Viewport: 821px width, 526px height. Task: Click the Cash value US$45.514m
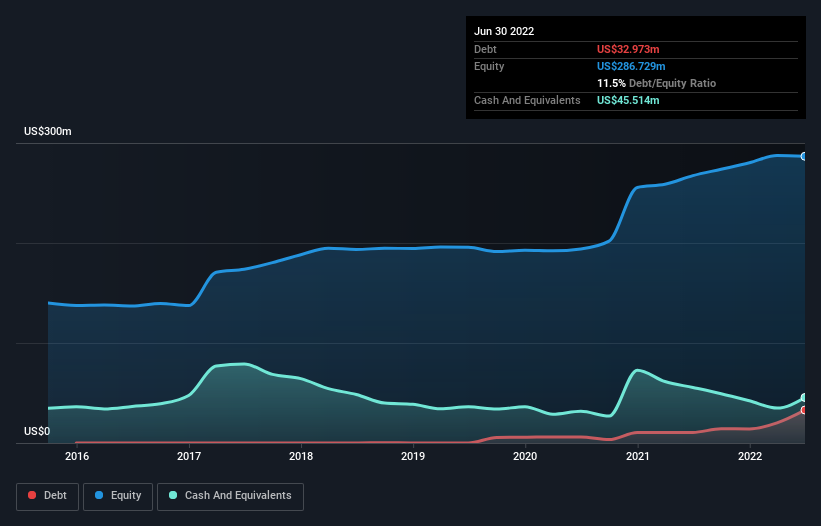628,100
